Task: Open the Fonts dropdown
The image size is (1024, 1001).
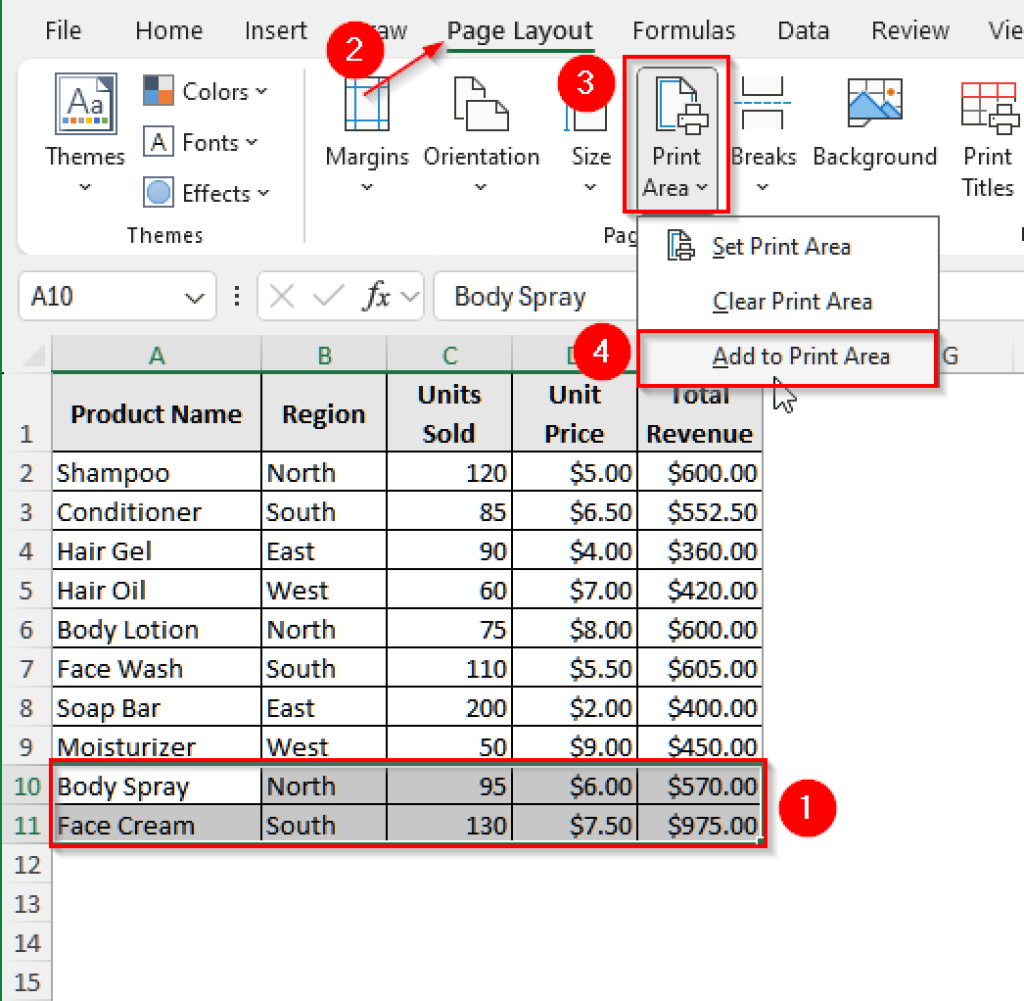Action: pyautogui.click(x=201, y=142)
